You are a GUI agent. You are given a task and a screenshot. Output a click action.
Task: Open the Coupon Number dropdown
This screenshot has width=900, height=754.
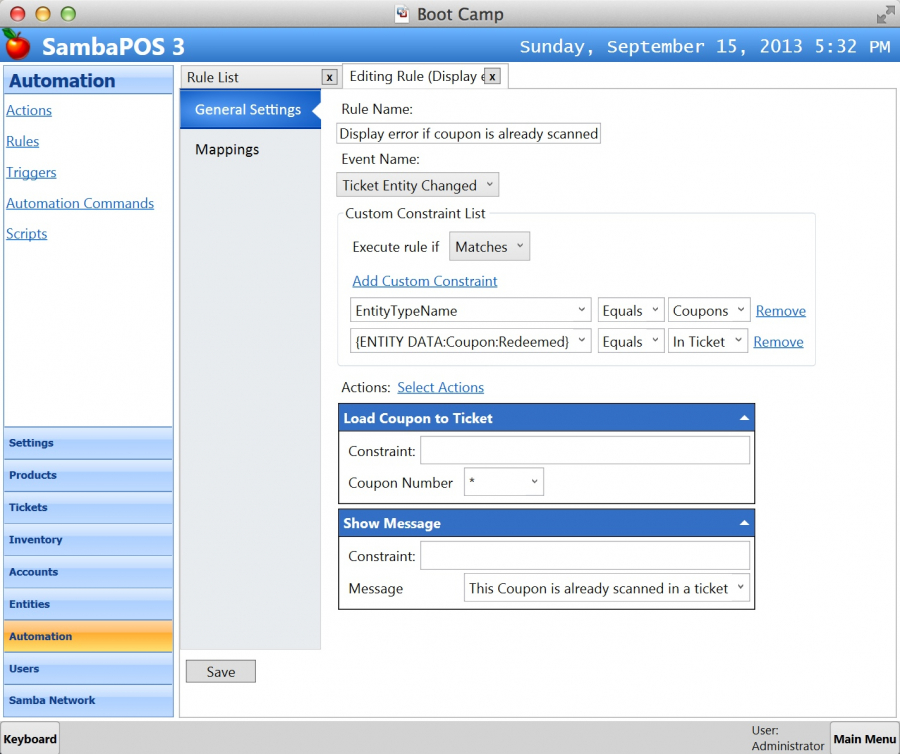point(504,483)
